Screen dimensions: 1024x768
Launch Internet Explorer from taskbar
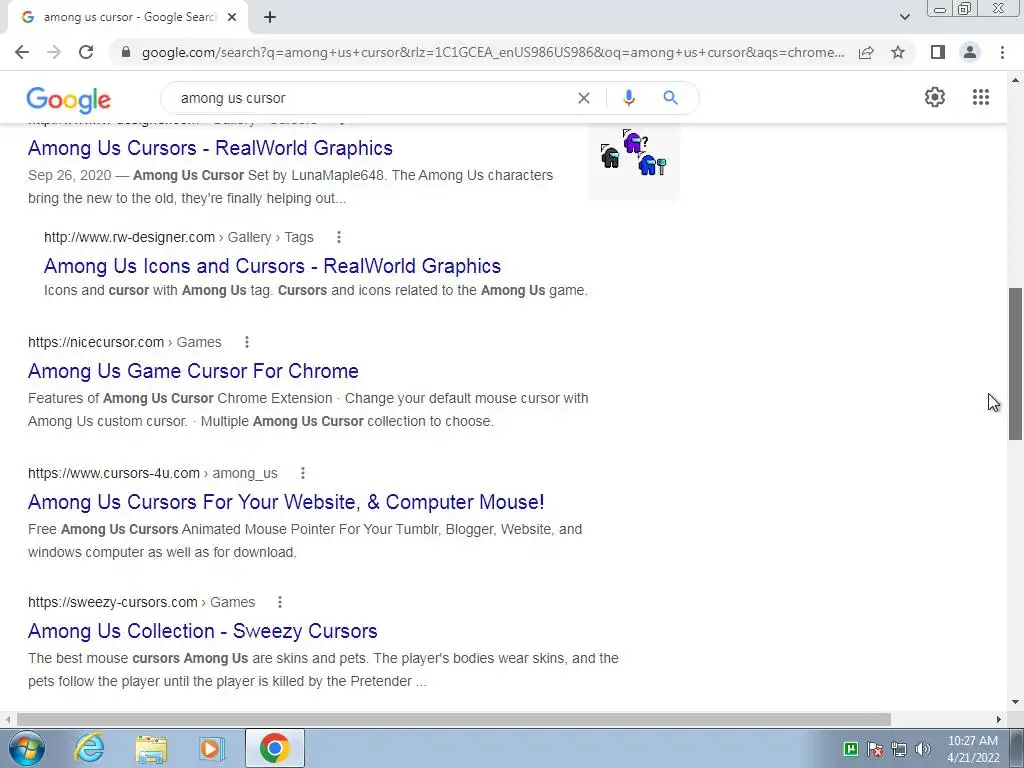[x=89, y=748]
